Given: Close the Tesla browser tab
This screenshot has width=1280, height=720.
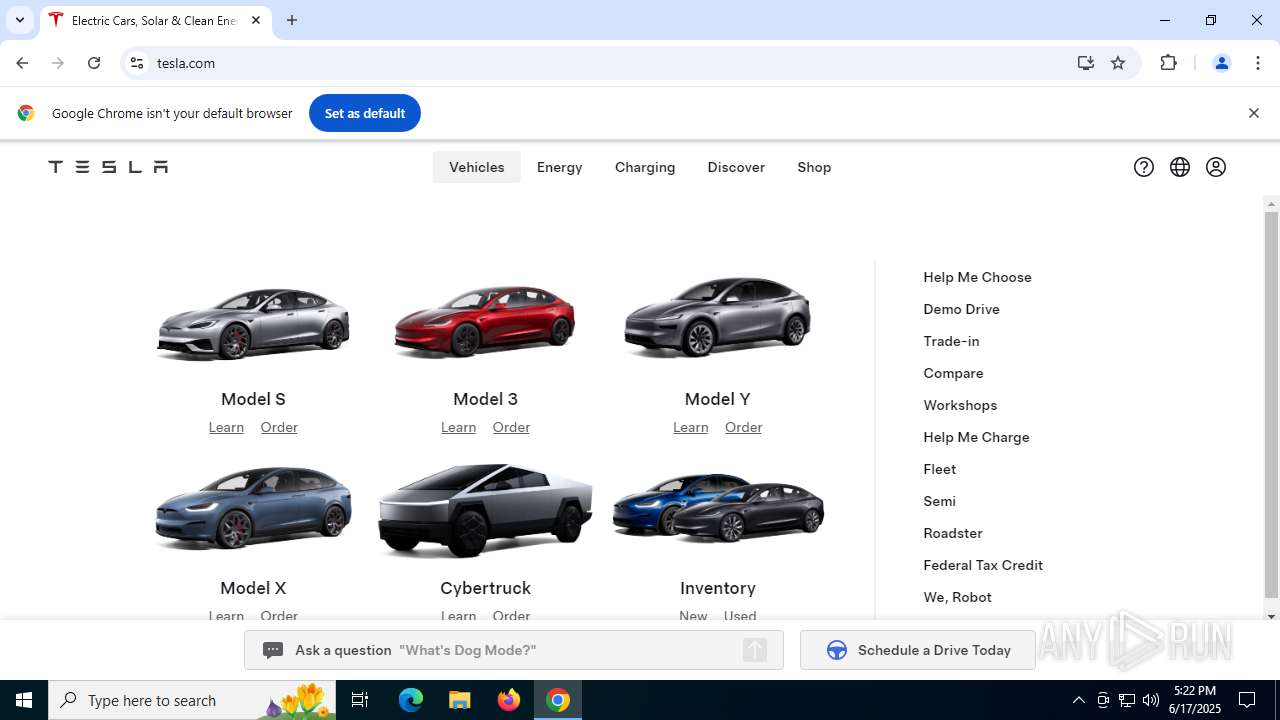Looking at the screenshot, I should pyautogui.click(x=256, y=20).
